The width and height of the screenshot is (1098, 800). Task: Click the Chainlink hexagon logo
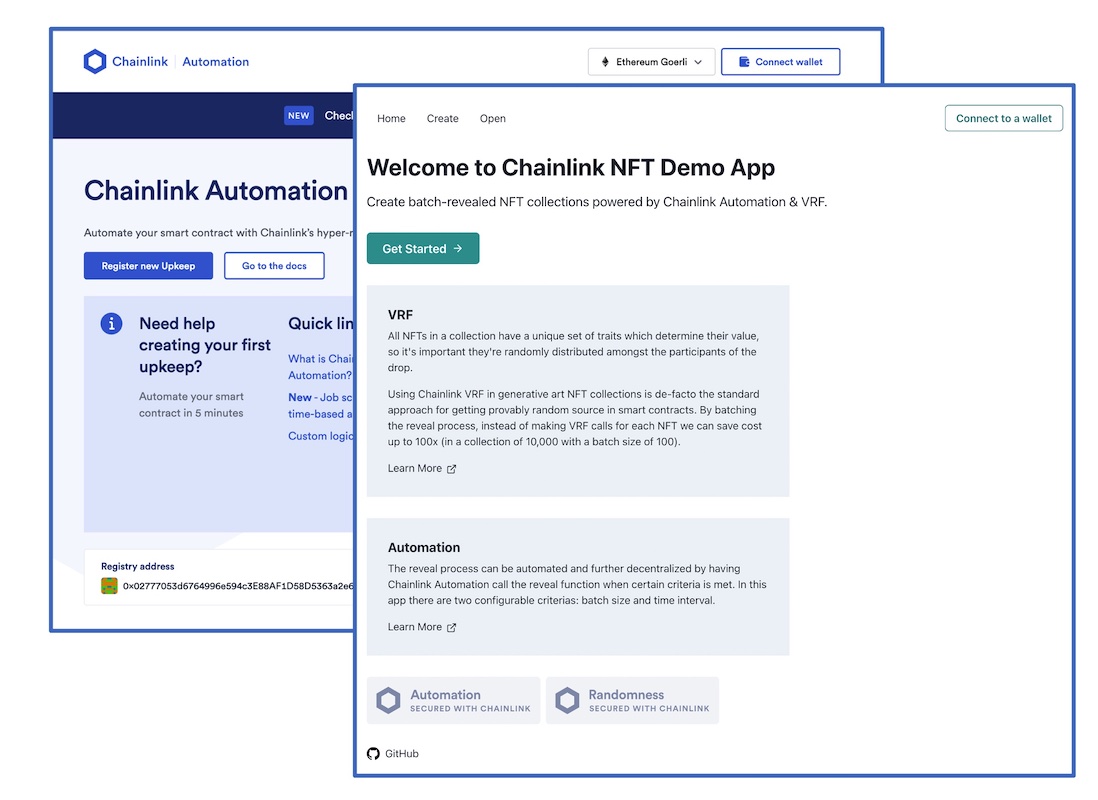tap(95, 61)
